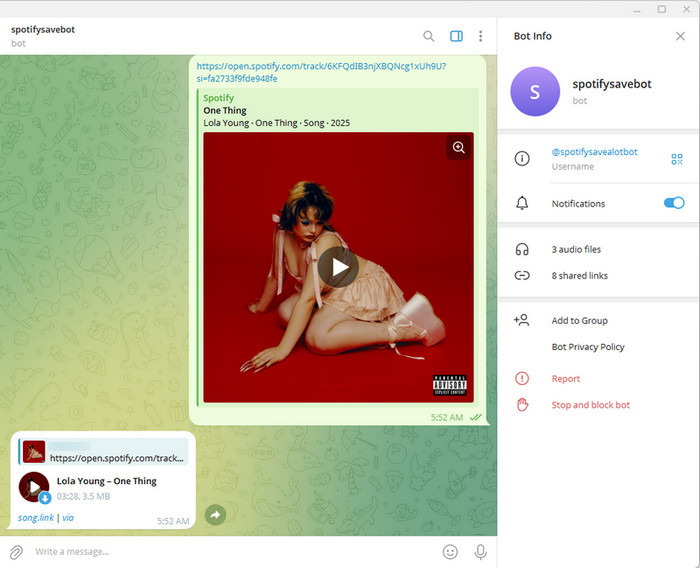Viewport: 700px width, 568px height.
Task: Focus the Write a message field
Action: pos(232,552)
